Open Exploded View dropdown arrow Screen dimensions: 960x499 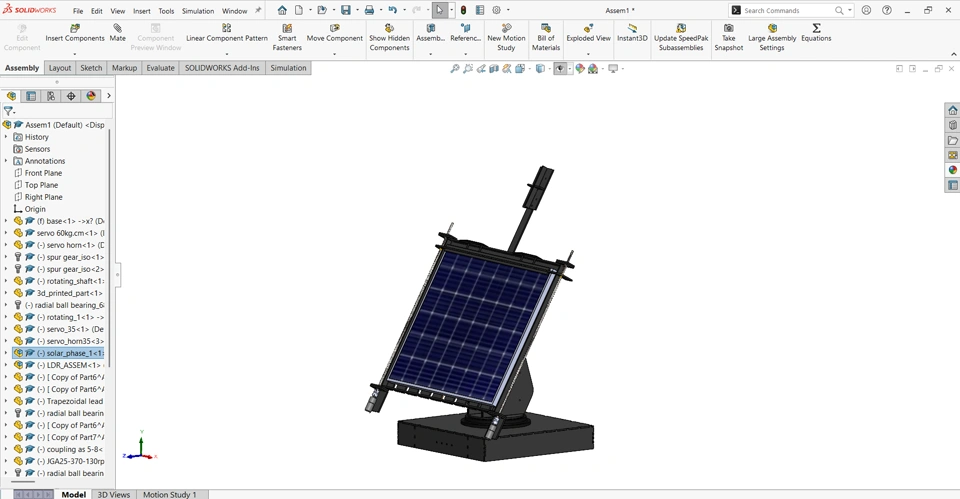(588, 53)
